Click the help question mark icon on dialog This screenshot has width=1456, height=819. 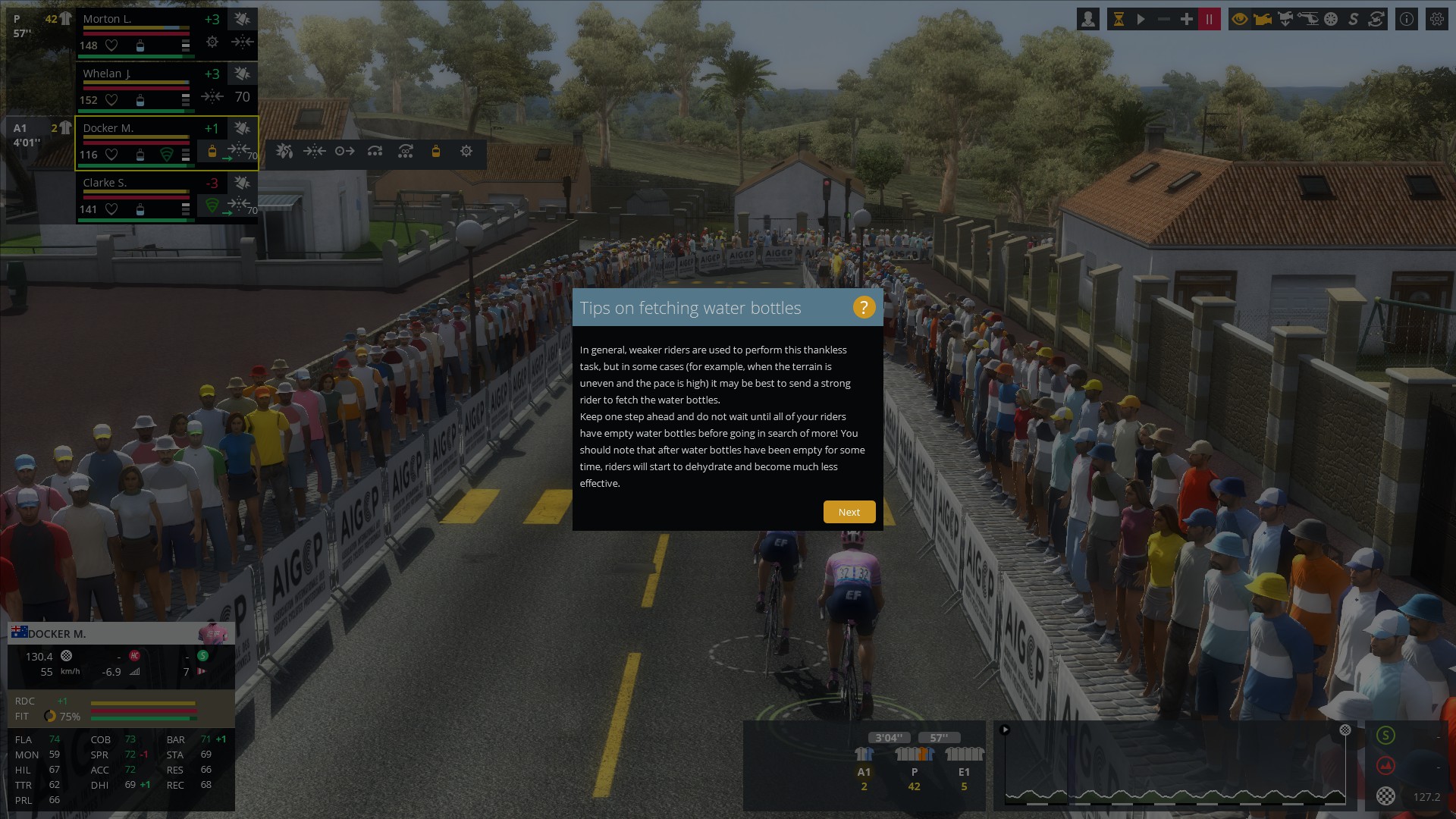[863, 307]
